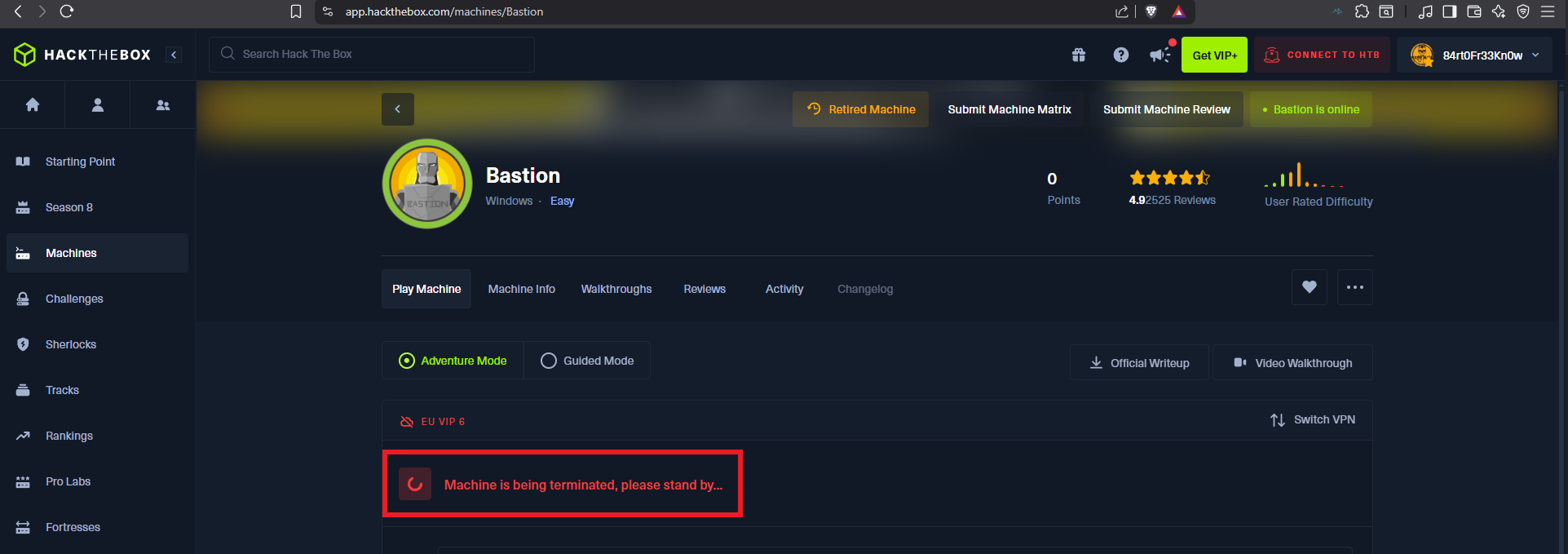Switch to the Machine Info tab
Screen dimensions: 1568x554
(x=522, y=289)
